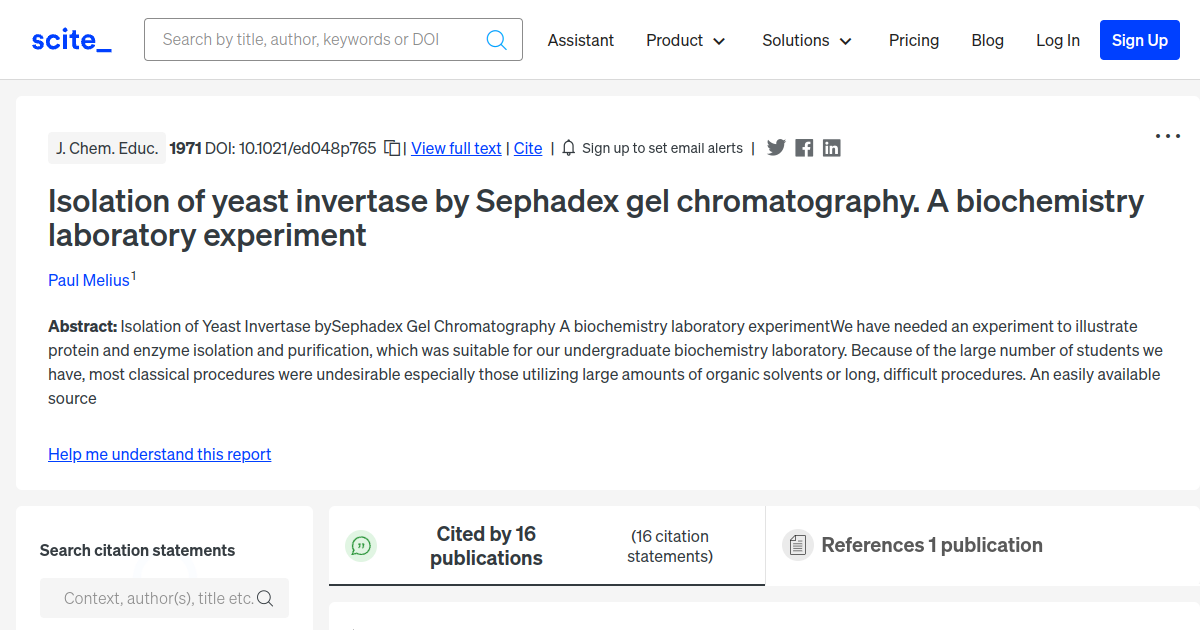Open the Pricing page
Viewport: 1200px width, 630px height.
(913, 40)
